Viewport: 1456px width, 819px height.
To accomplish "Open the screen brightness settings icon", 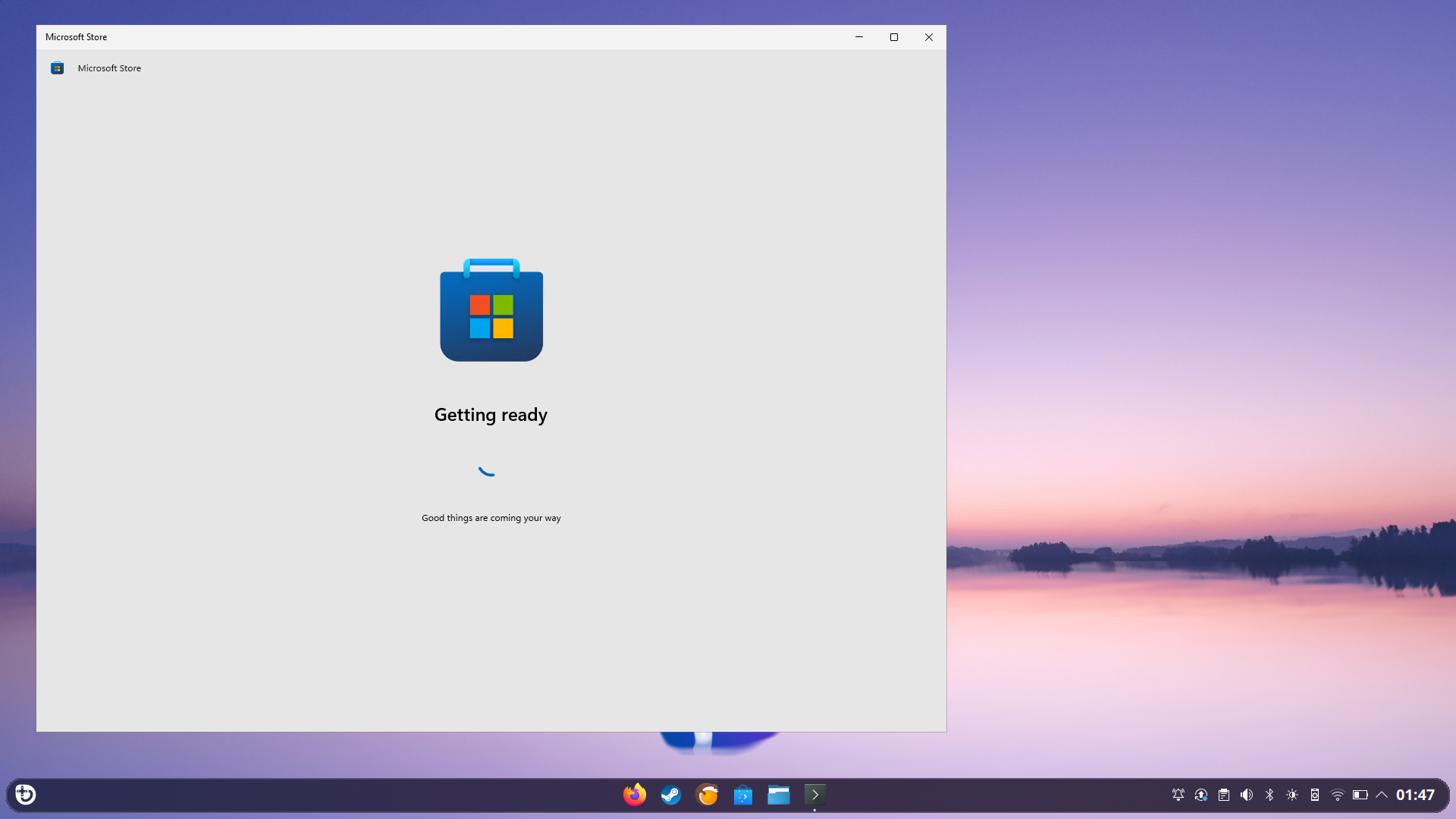I will [1292, 795].
